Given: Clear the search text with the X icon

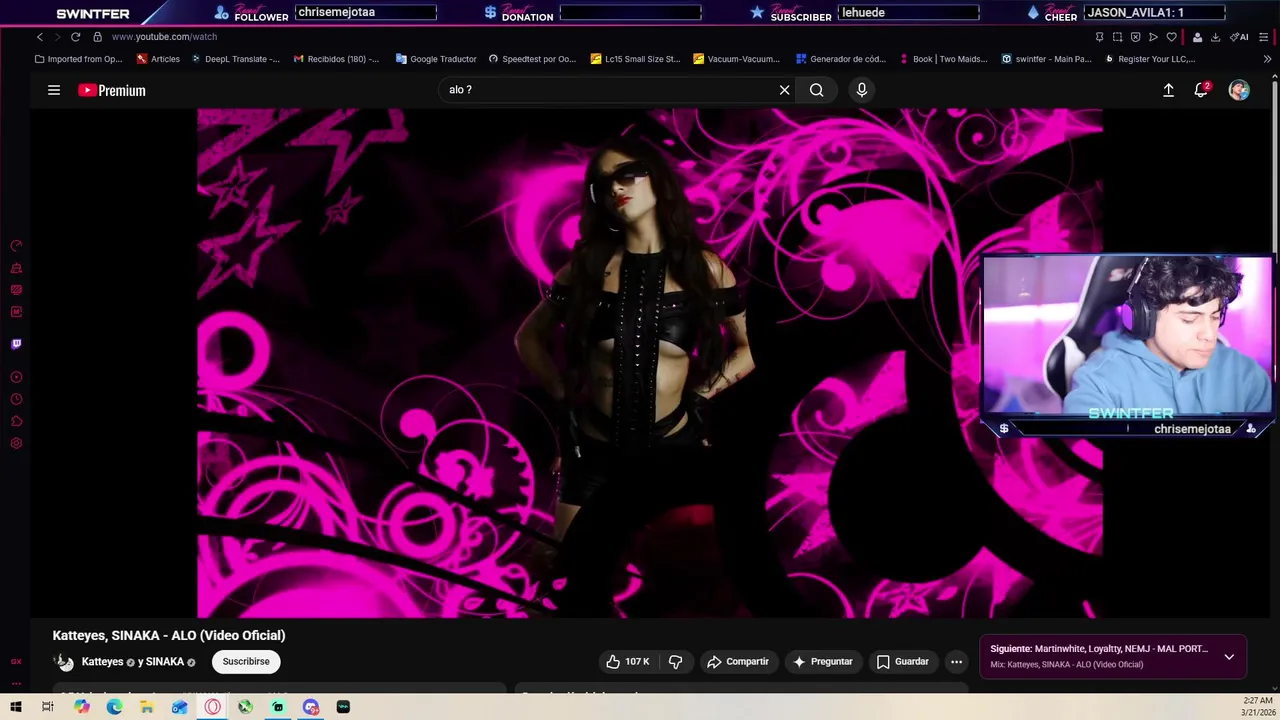Looking at the screenshot, I should point(785,90).
